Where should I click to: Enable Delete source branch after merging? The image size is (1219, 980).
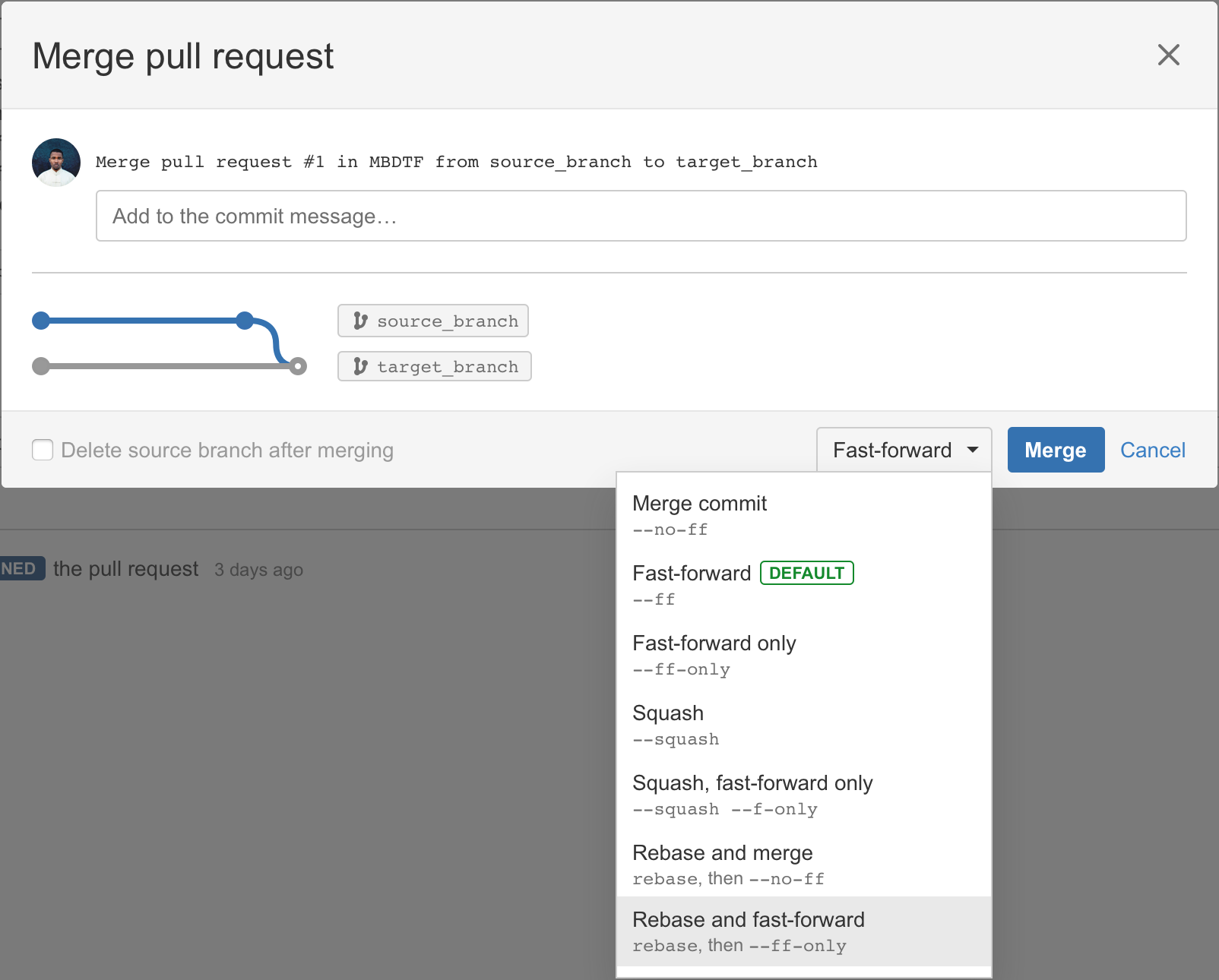[43, 450]
